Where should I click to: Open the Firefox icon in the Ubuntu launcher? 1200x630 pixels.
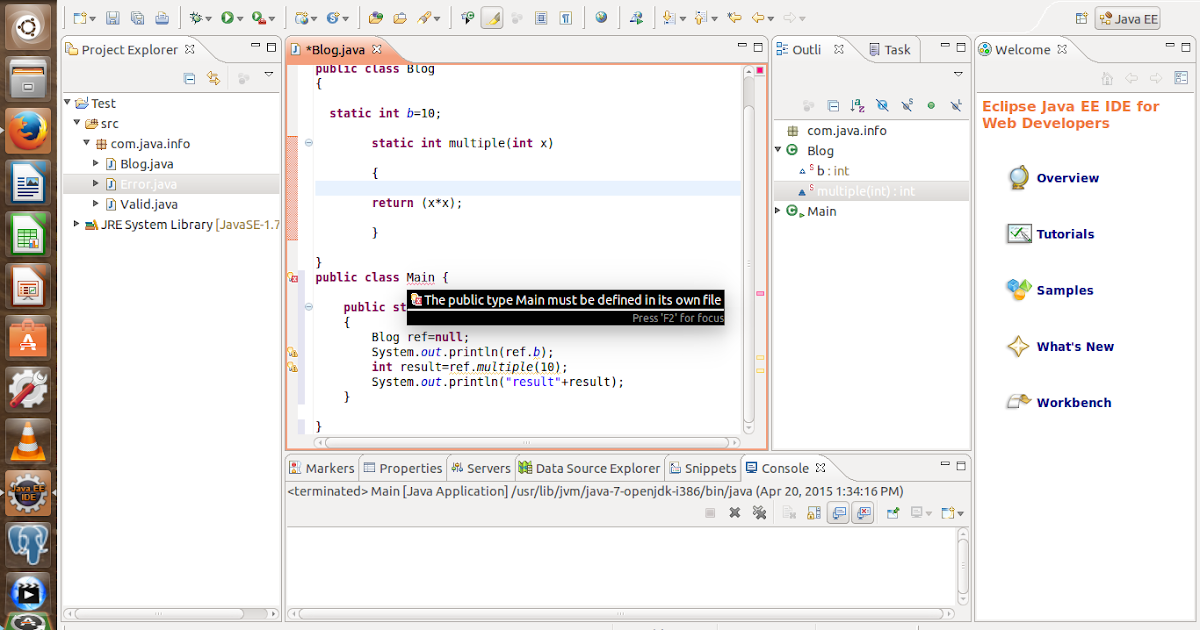[28, 130]
